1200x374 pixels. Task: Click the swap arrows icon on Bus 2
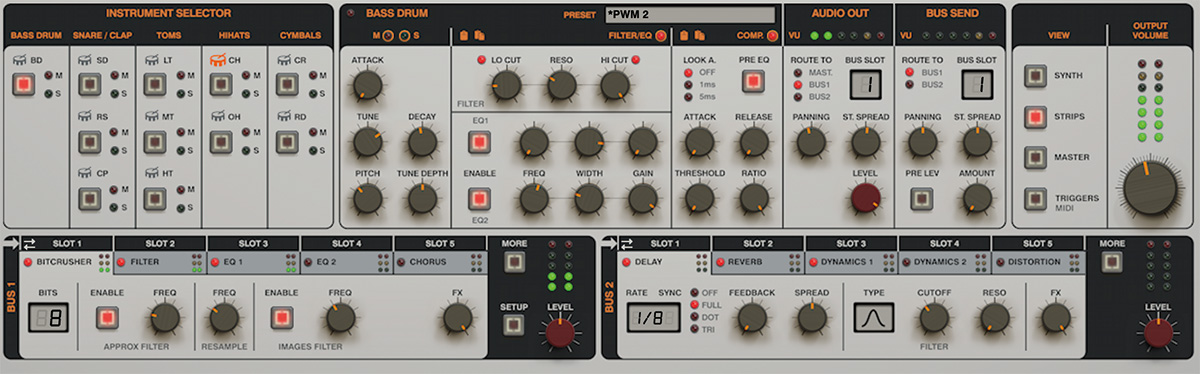(626, 244)
